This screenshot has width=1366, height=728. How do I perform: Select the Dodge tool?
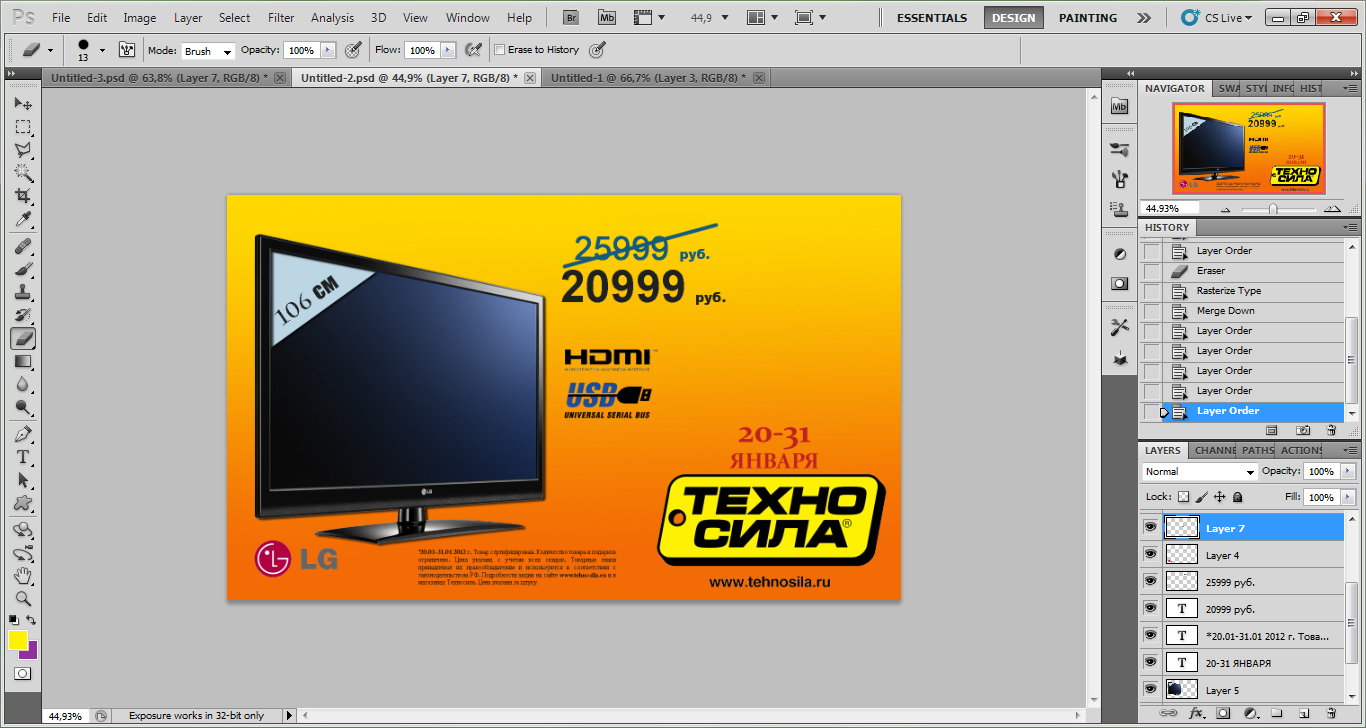coord(23,407)
